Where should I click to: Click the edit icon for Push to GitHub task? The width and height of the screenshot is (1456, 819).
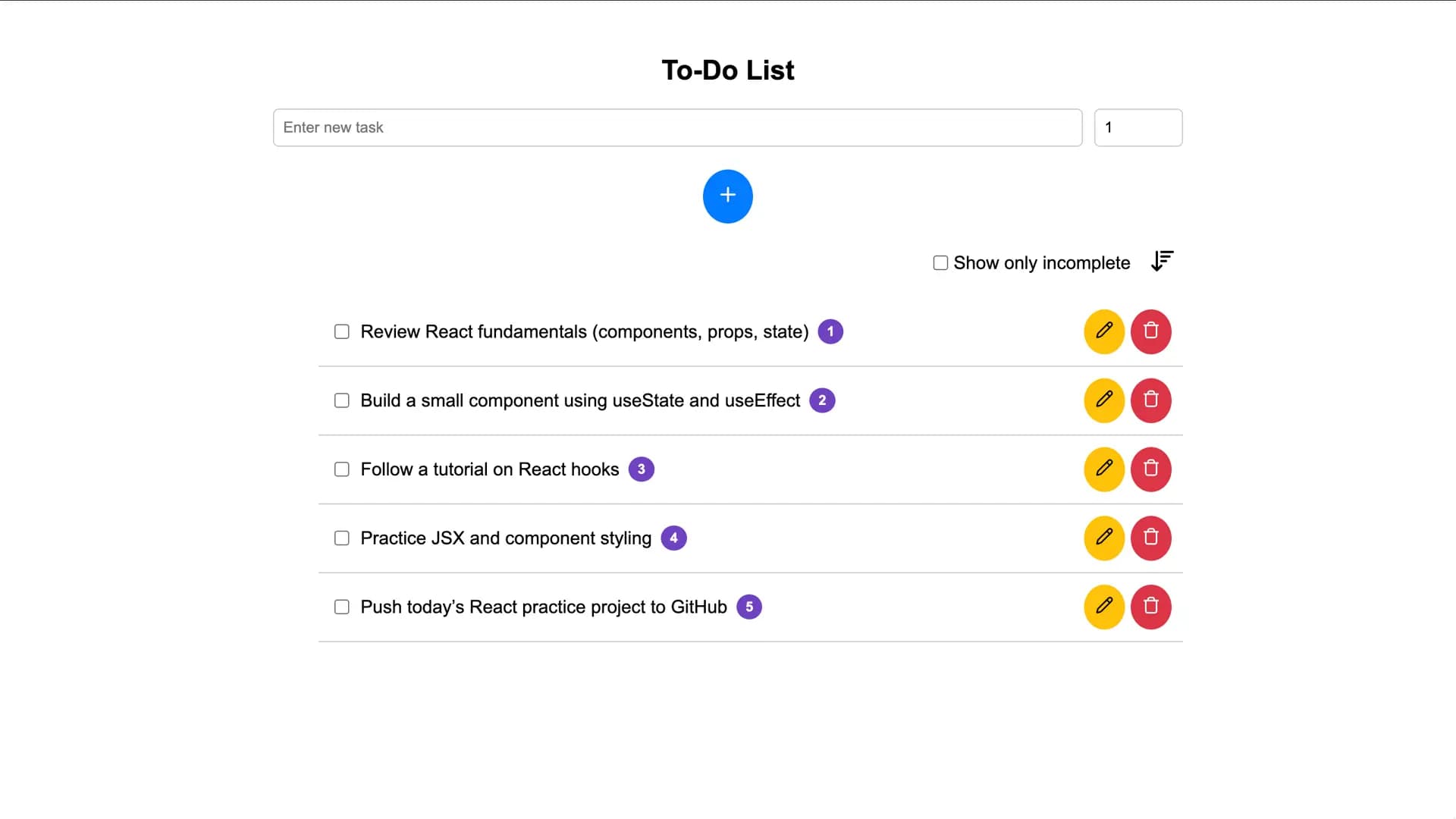(1104, 607)
